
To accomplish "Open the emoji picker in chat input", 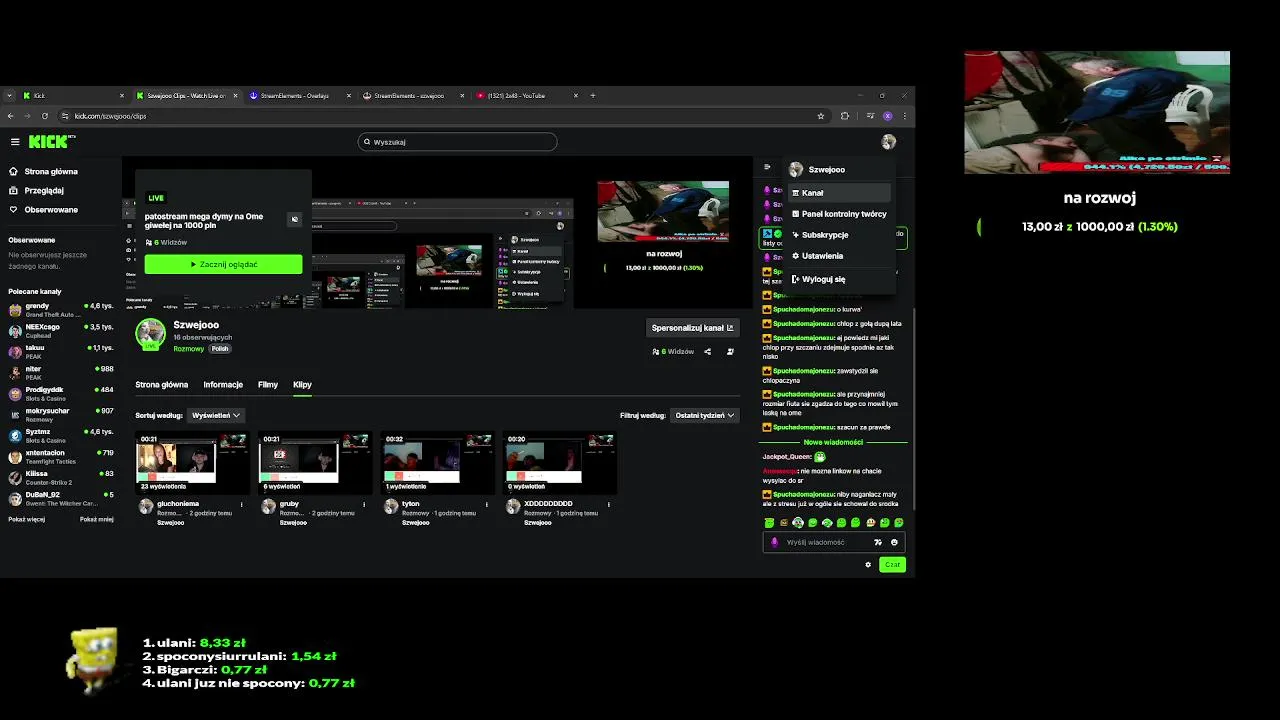I will [894, 542].
